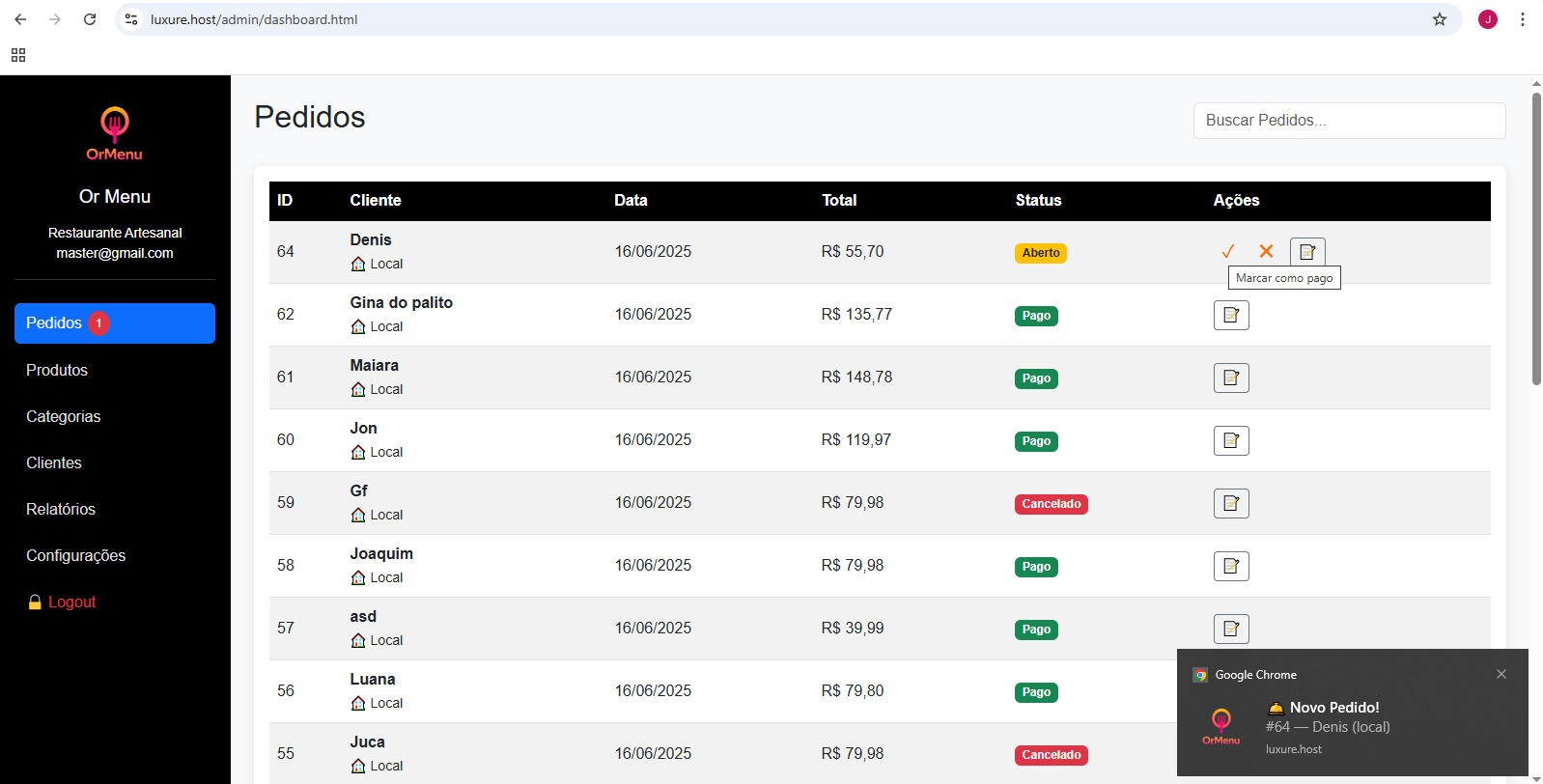
Task: Navigate to Relatórios page
Action: (x=61, y=509)
